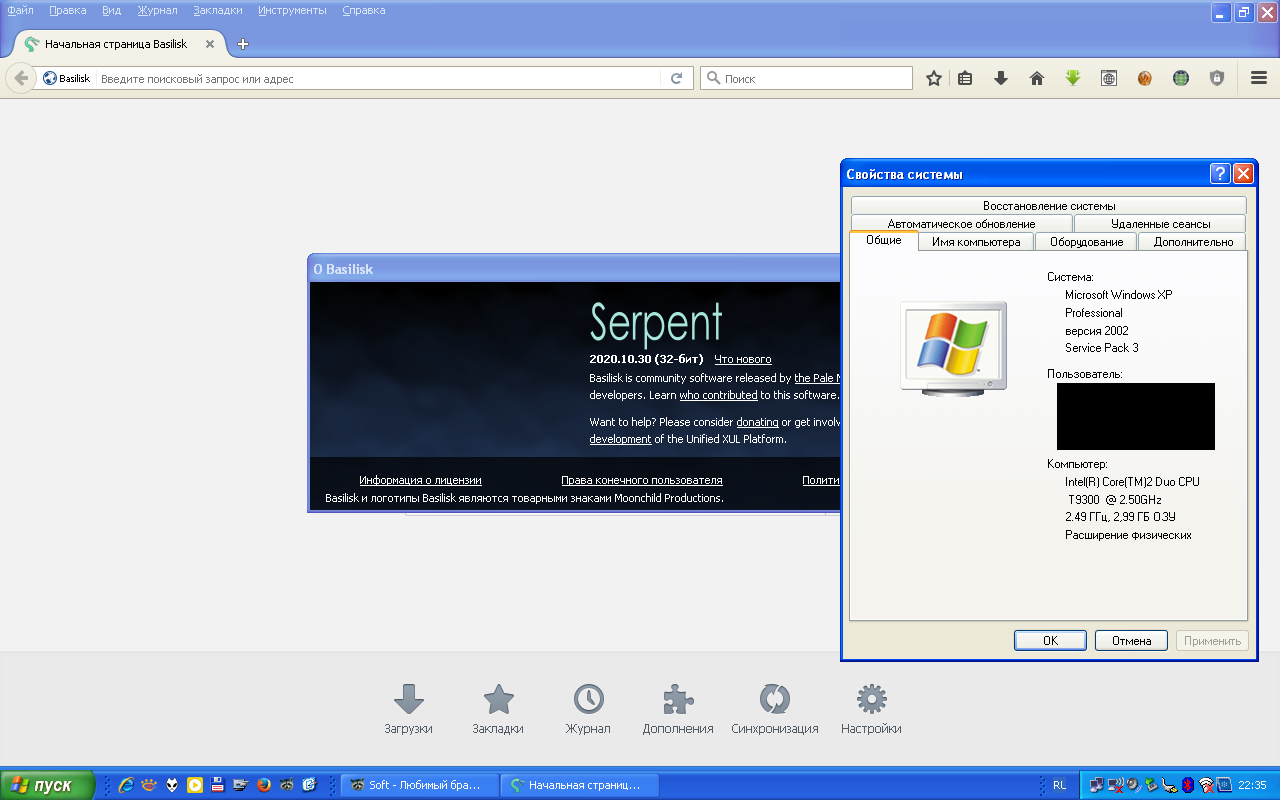1280x800 pixels.
Task: Click the blue-green globe extension icon
Action: point(1181,78)
